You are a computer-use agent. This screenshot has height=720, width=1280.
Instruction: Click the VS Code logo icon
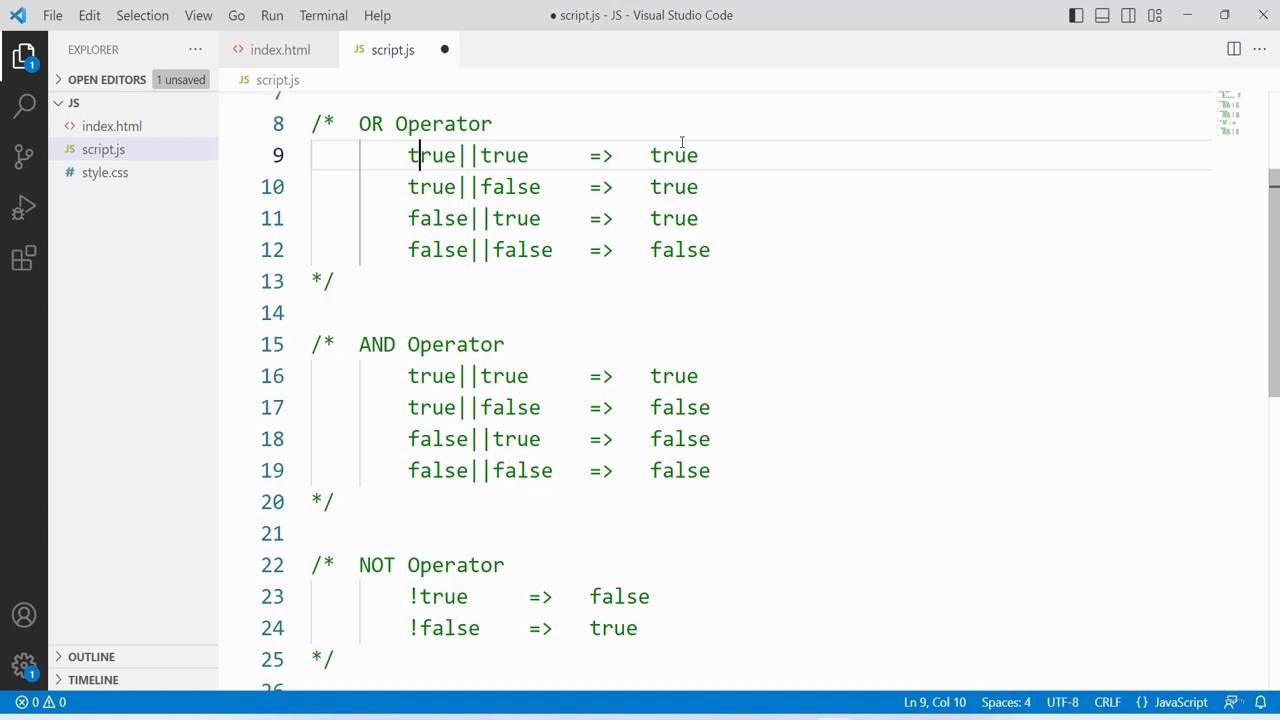click(x=18, y=15)
